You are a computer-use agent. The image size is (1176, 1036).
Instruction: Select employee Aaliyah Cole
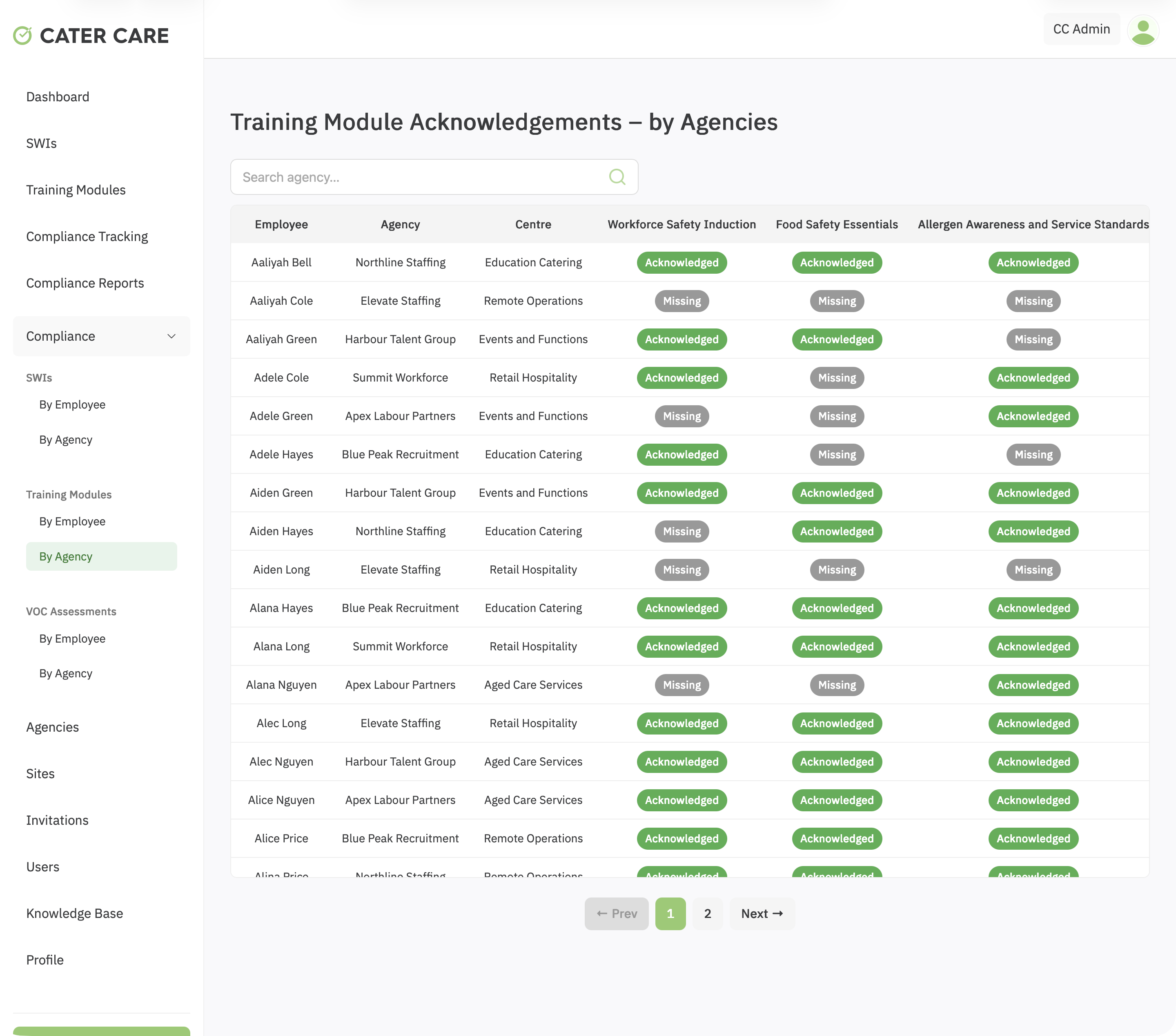pyautogui.click(x=281, y=301)
